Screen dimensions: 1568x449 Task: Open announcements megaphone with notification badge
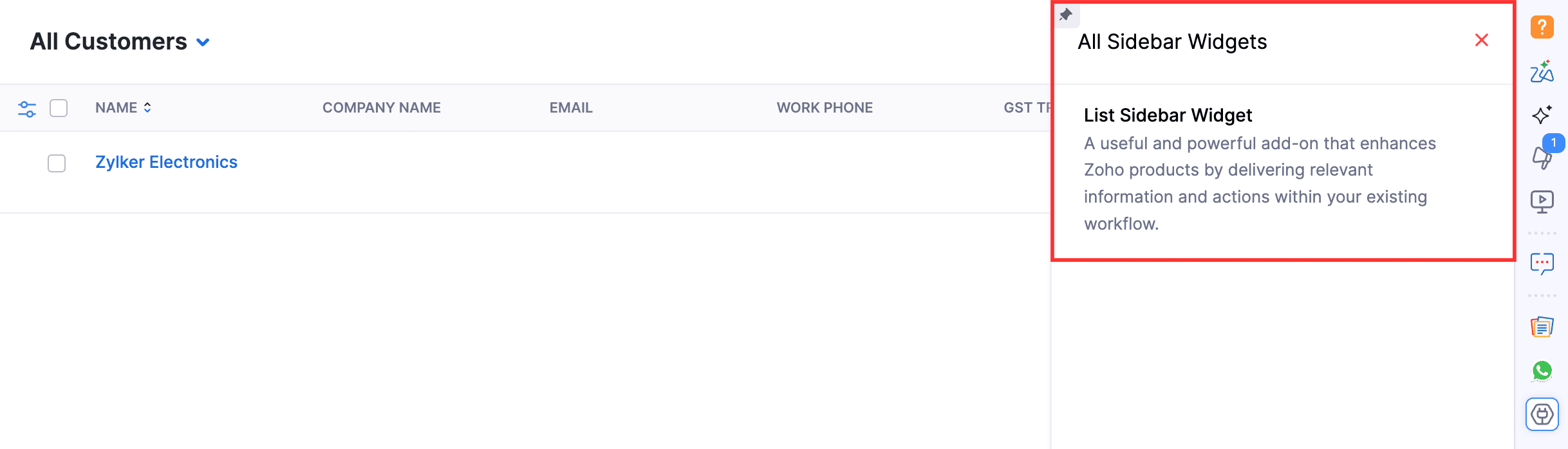click(x=1542, y=158)
